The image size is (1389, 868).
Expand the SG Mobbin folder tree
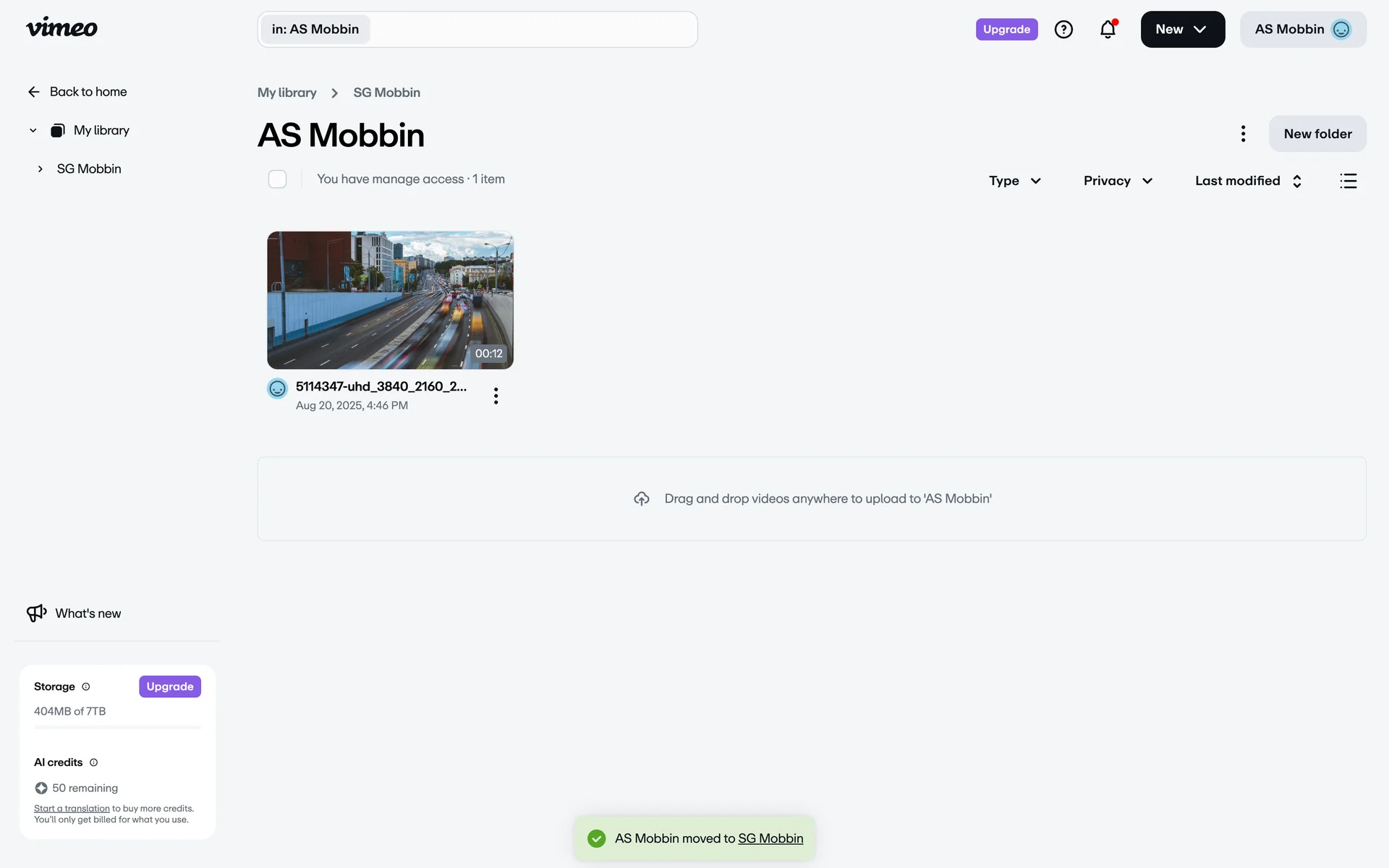(41, 169)
